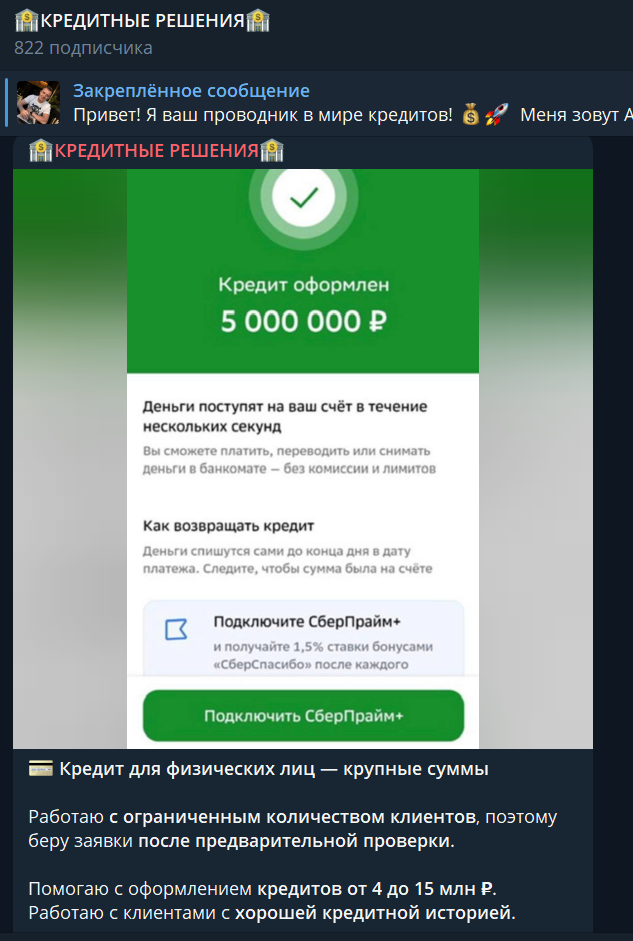Click the bank emoji after the channel header title

[x=257, y=20]
